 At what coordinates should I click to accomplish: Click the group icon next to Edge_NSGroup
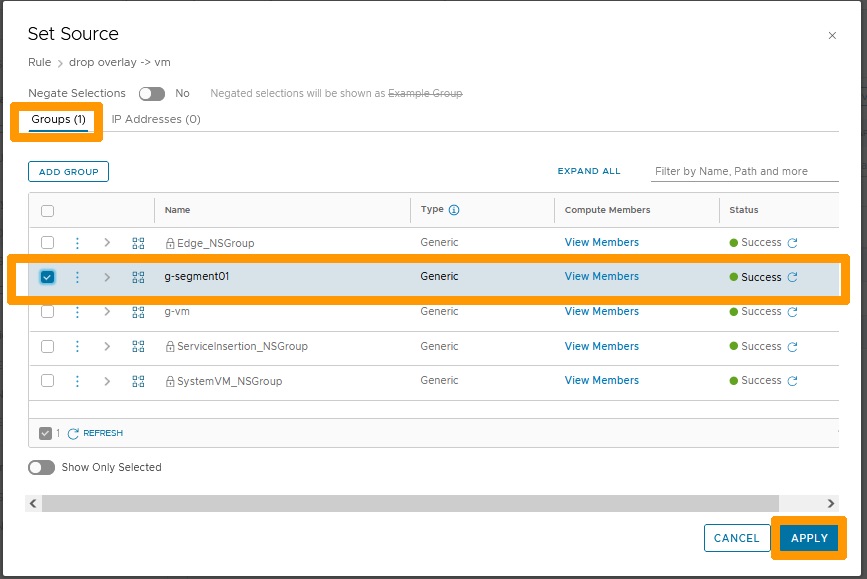[138, 242]
